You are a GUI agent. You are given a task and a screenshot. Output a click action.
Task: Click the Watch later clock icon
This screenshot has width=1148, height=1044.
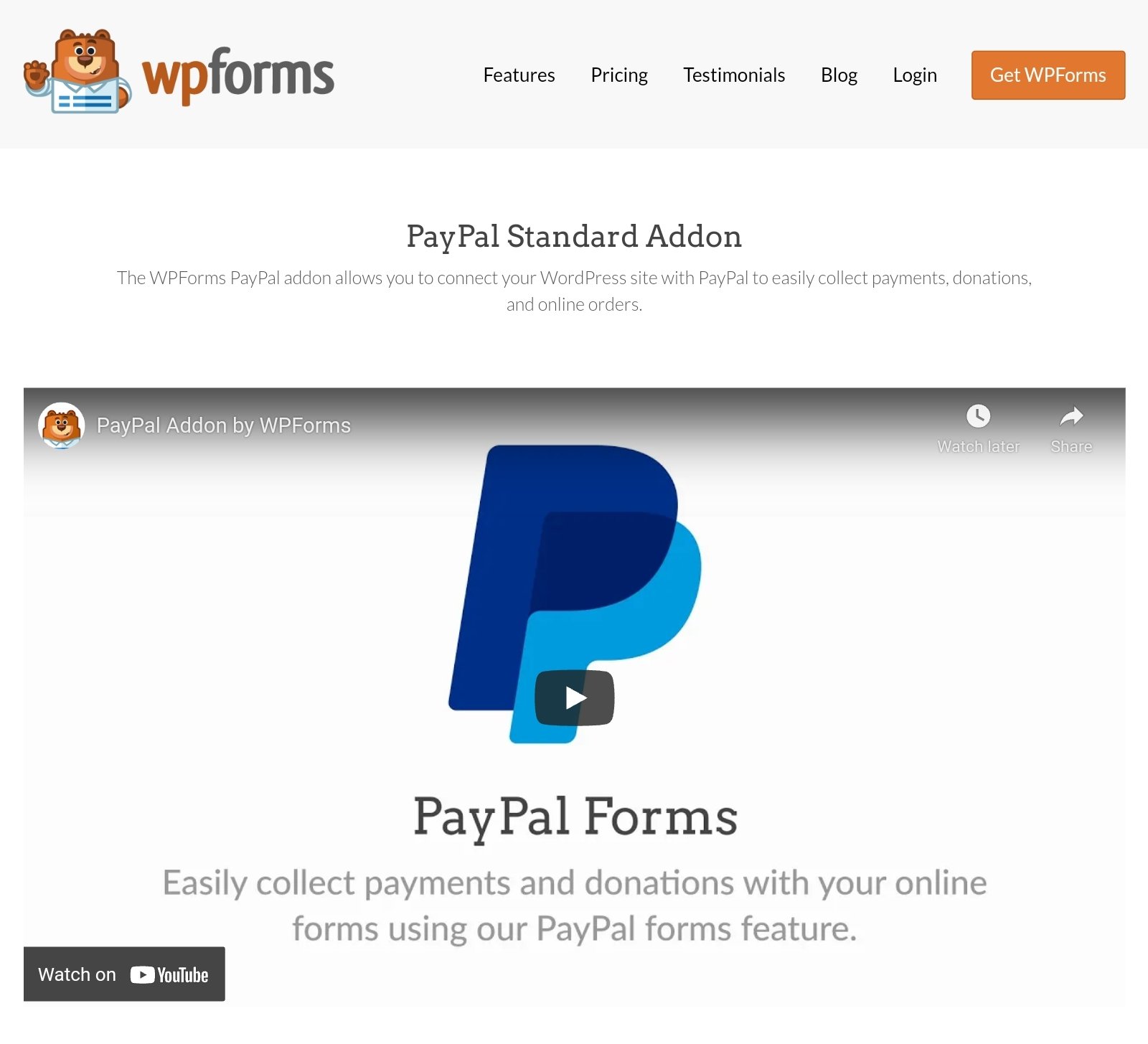point(978,416)
